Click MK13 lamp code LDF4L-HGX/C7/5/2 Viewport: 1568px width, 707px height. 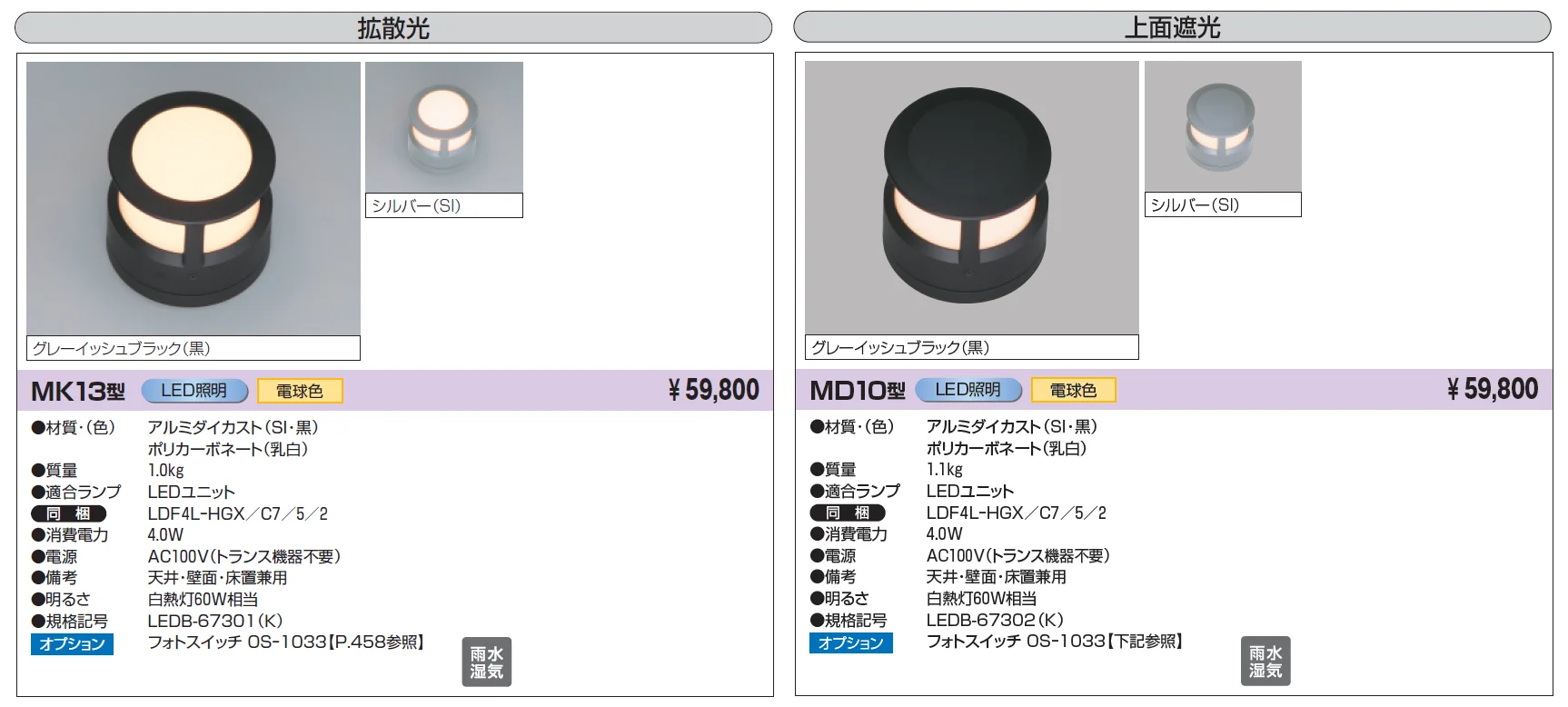point(238,513)
